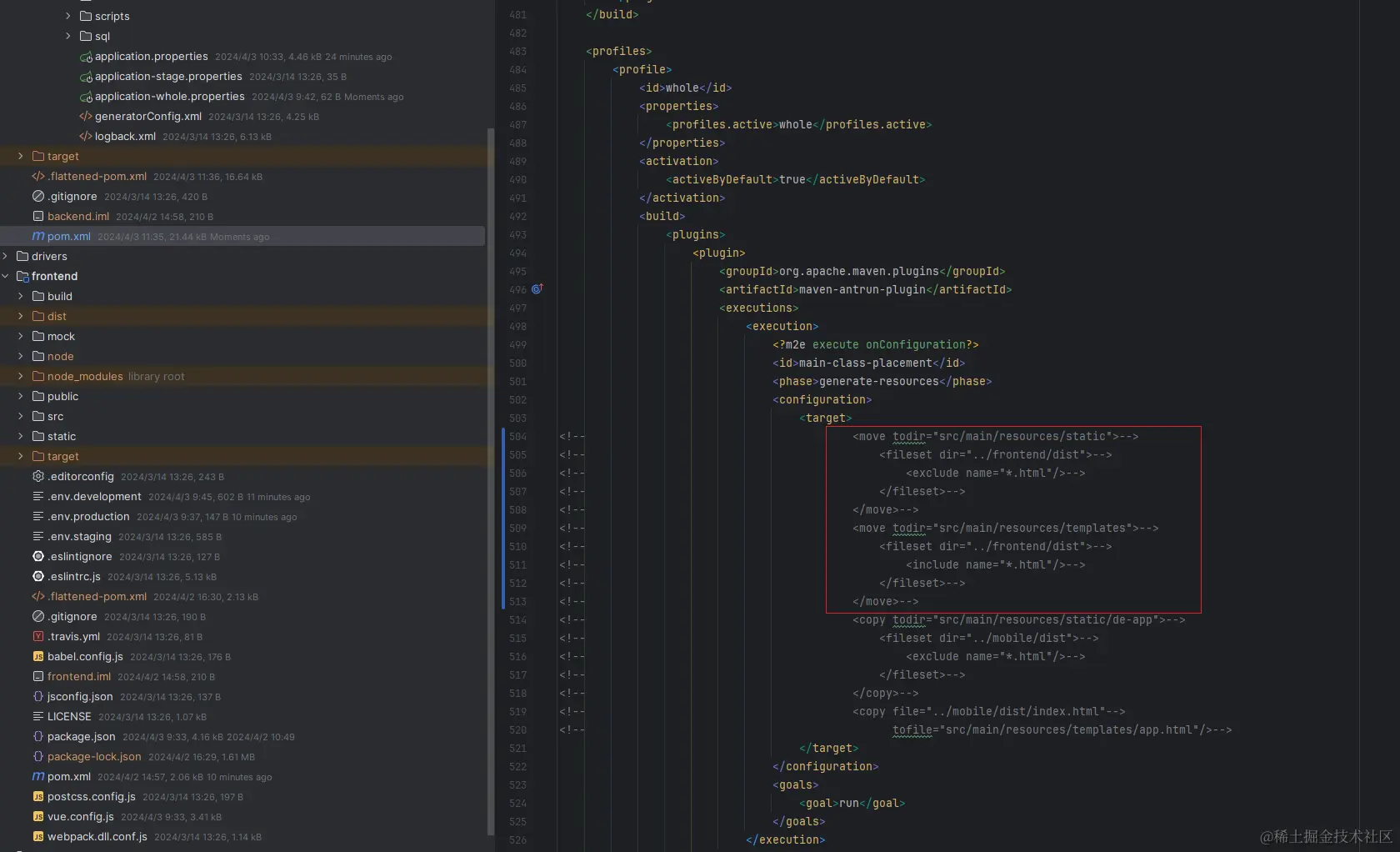Click the .env.development file icon
The image size is (1400, 852).
point(38,497)
